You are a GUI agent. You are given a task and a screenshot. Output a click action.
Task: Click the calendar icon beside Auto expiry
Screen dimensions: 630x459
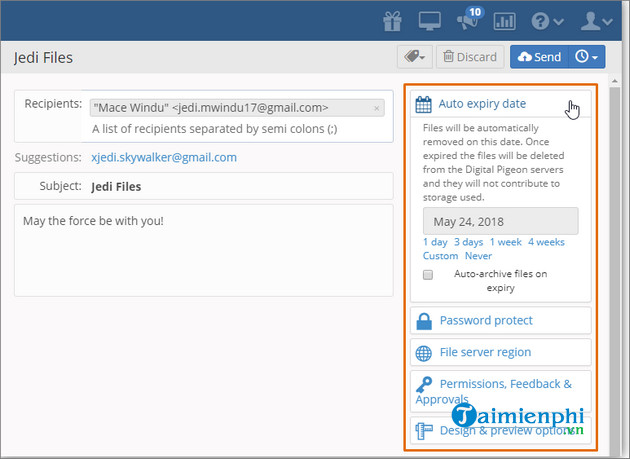423,103
